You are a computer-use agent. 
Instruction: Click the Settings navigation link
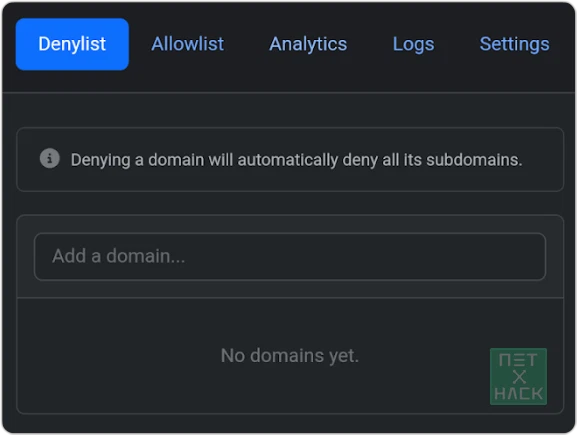tap(514, 44)
